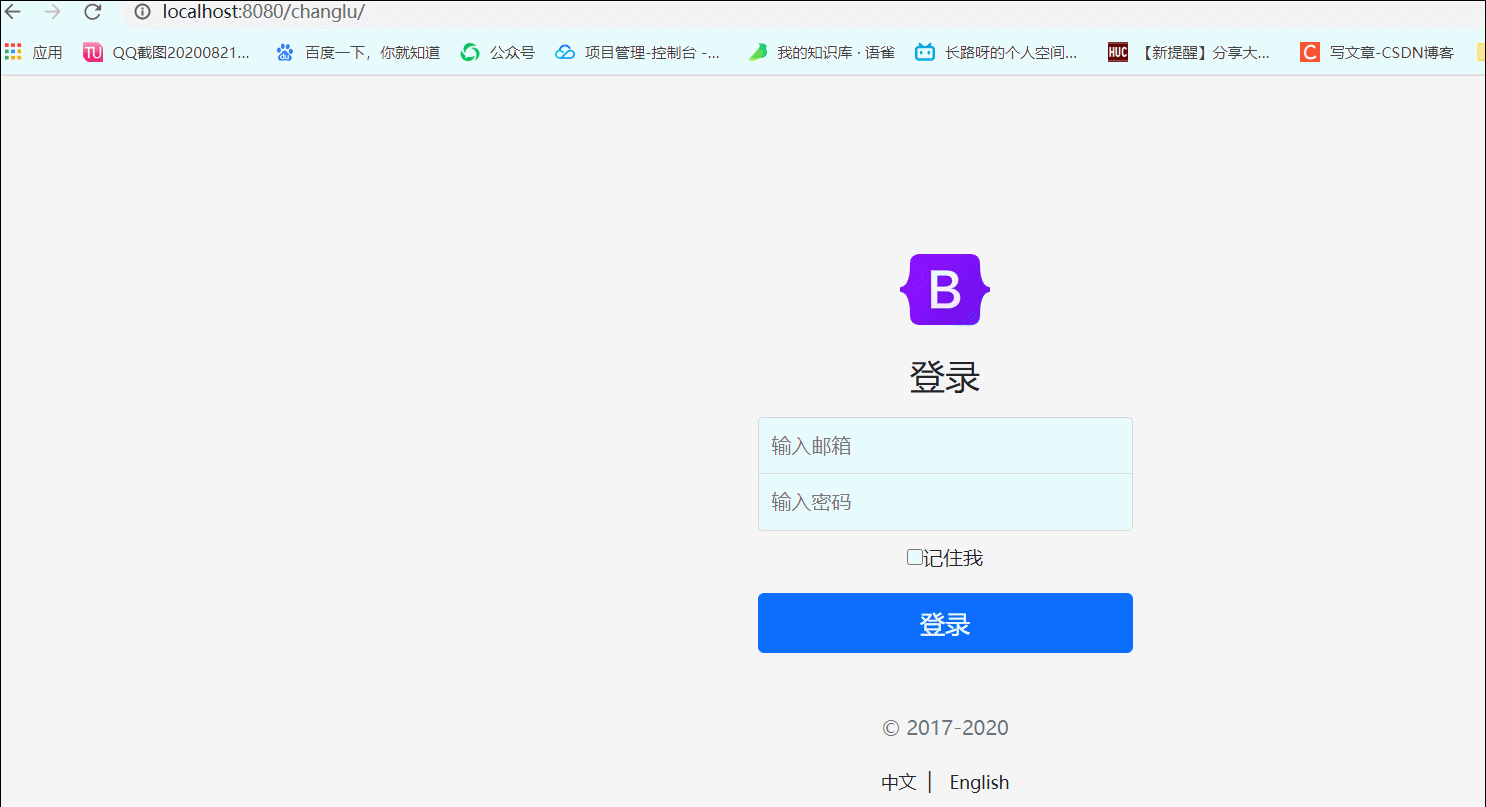Open the 百度一下 bookmark
Image resolution: width=1486 pixels, height=807 pixels.
(358, 52)
